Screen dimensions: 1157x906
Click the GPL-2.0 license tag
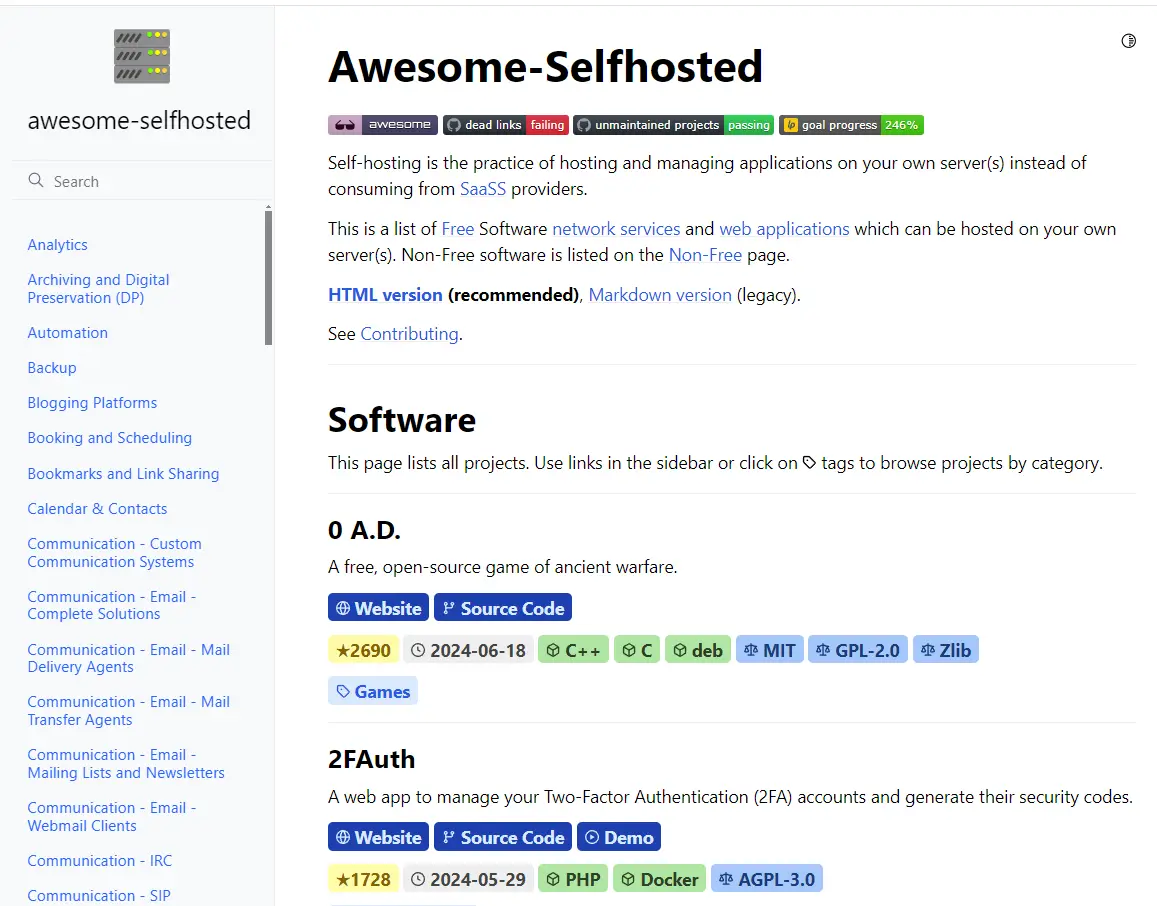856,650
